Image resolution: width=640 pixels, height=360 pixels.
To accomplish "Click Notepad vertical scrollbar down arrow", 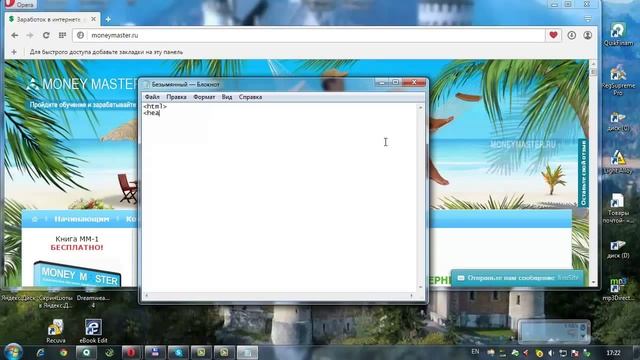I will pos(420,287).
